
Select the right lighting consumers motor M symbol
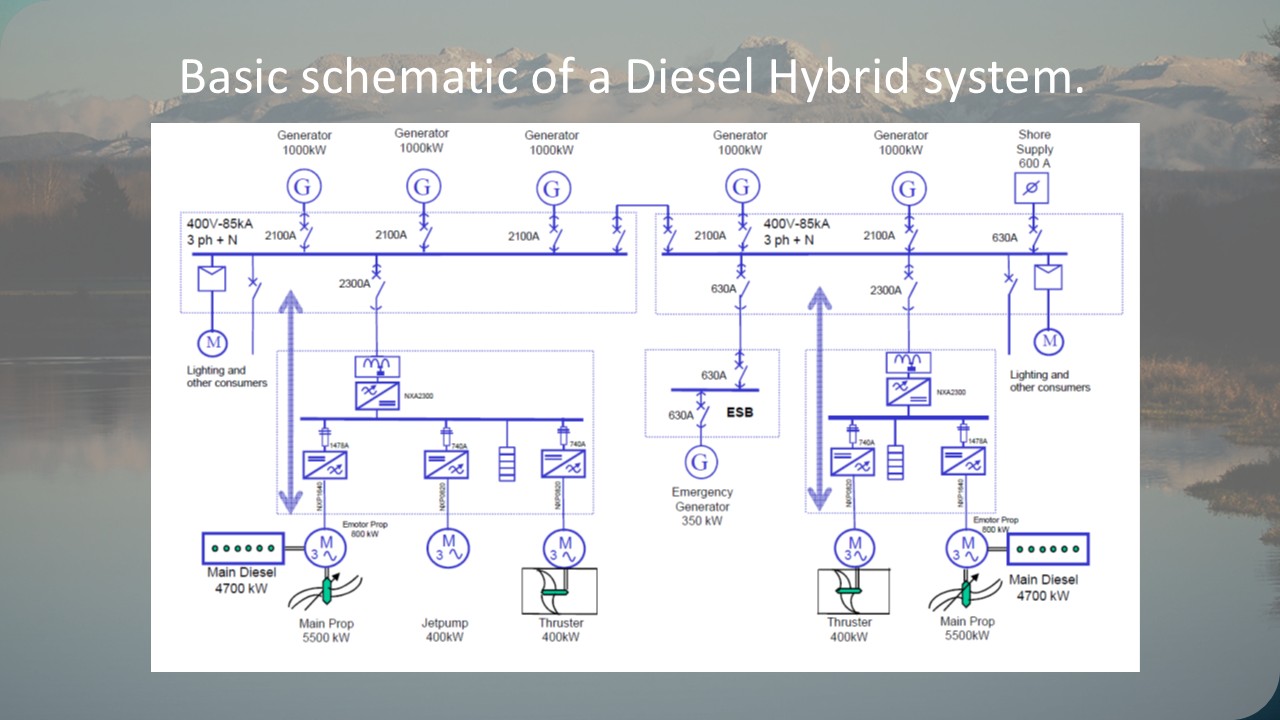click(x=1048, y=342)
